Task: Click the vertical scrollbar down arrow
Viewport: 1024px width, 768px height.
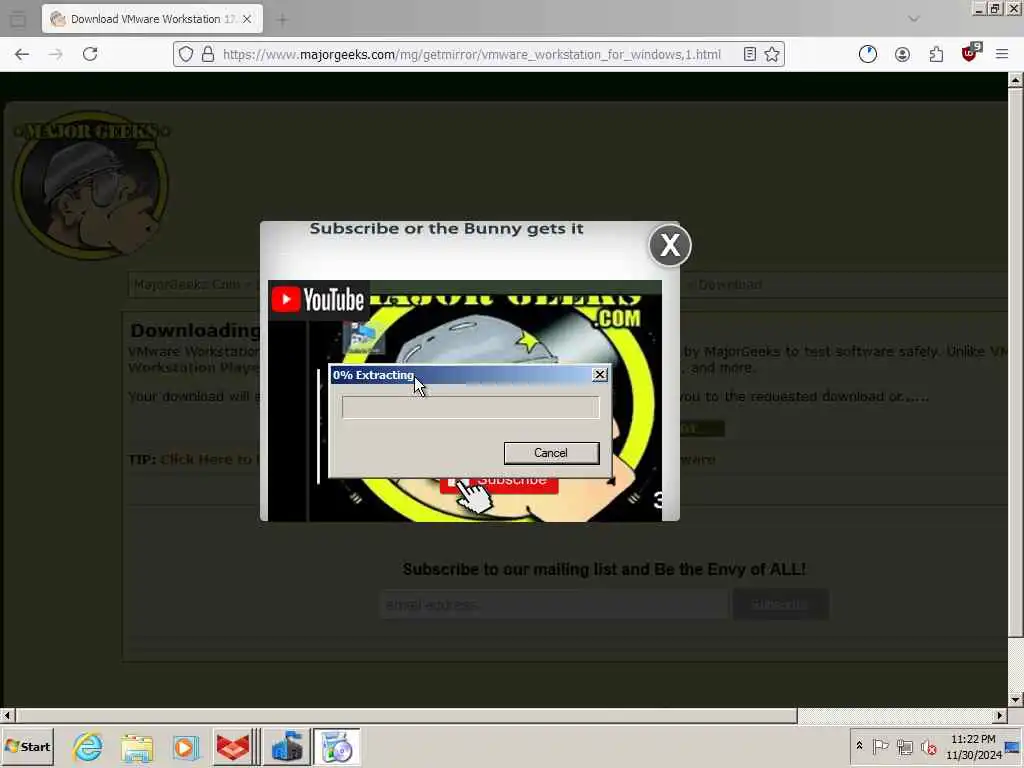Action: pyautogui.click(x=1015, y=699)
